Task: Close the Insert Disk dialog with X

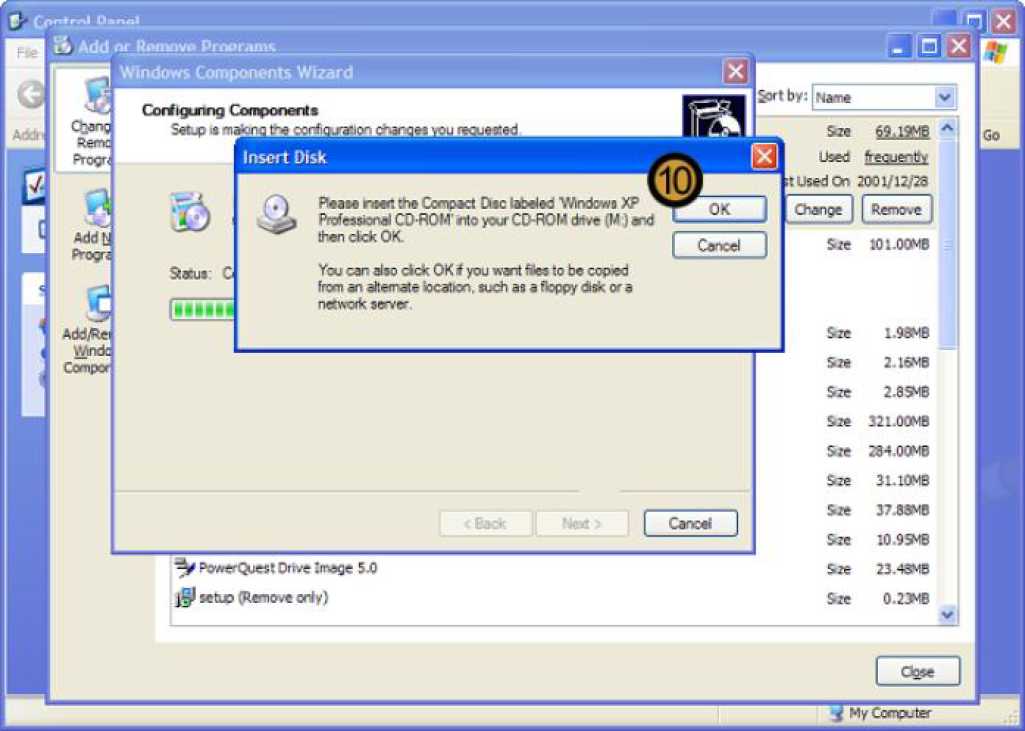Action: coord(764,157)
